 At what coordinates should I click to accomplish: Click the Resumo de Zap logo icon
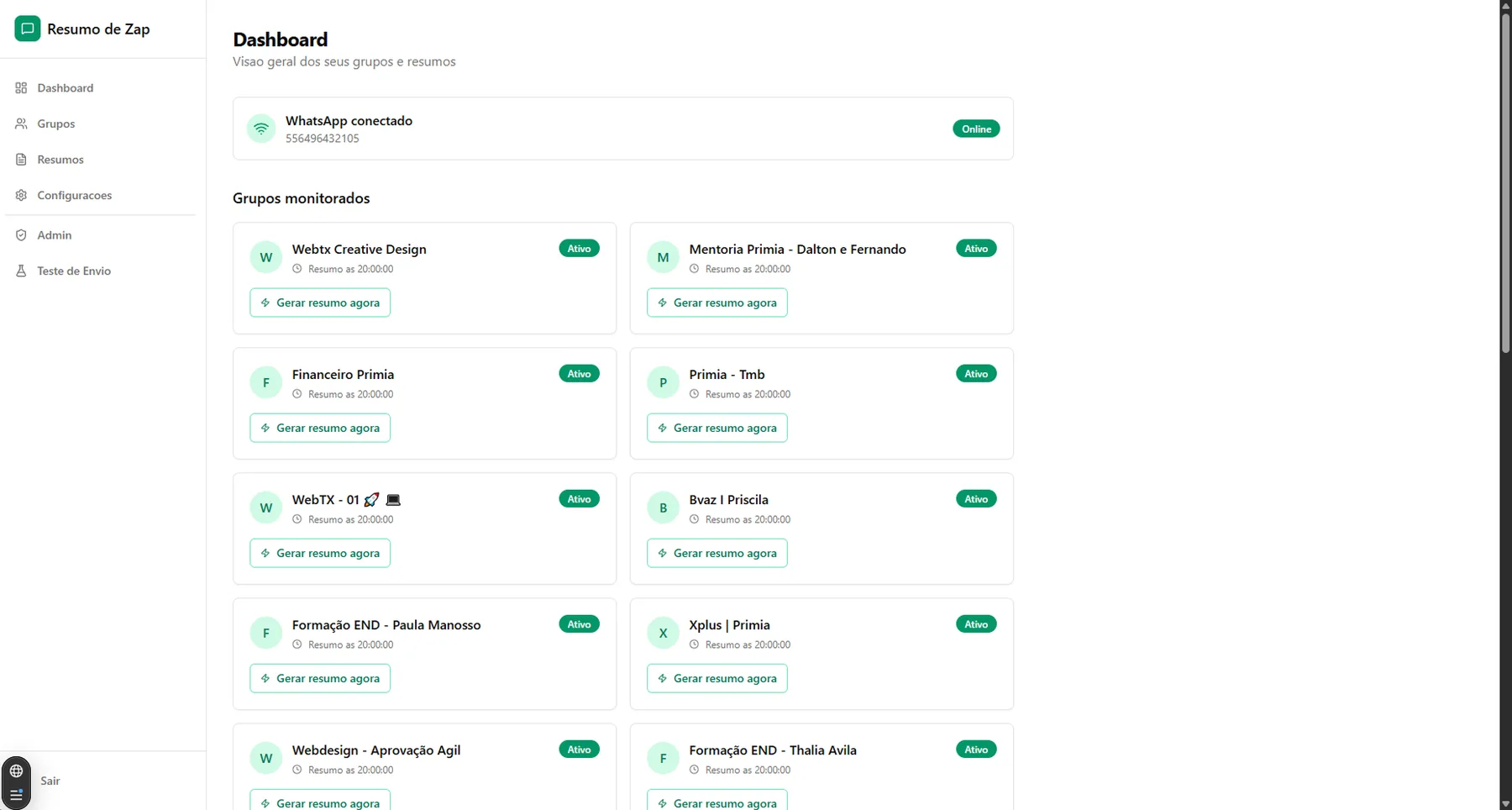28,29
